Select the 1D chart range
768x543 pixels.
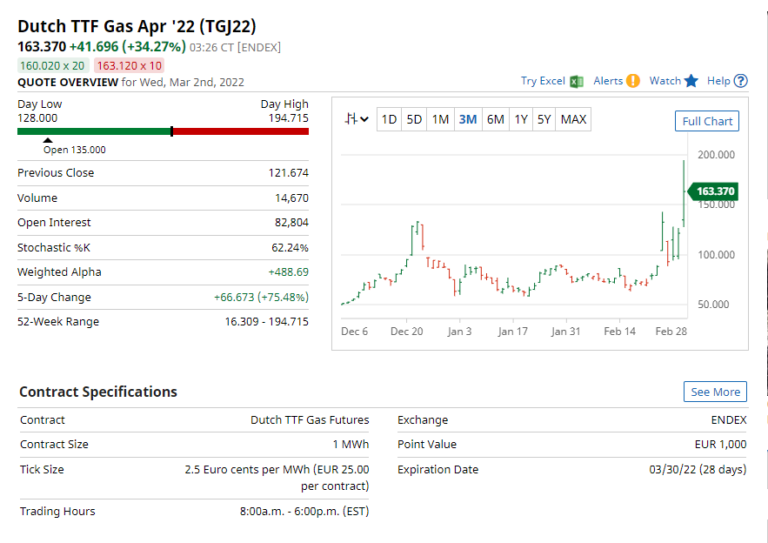(x=389, y=120)
